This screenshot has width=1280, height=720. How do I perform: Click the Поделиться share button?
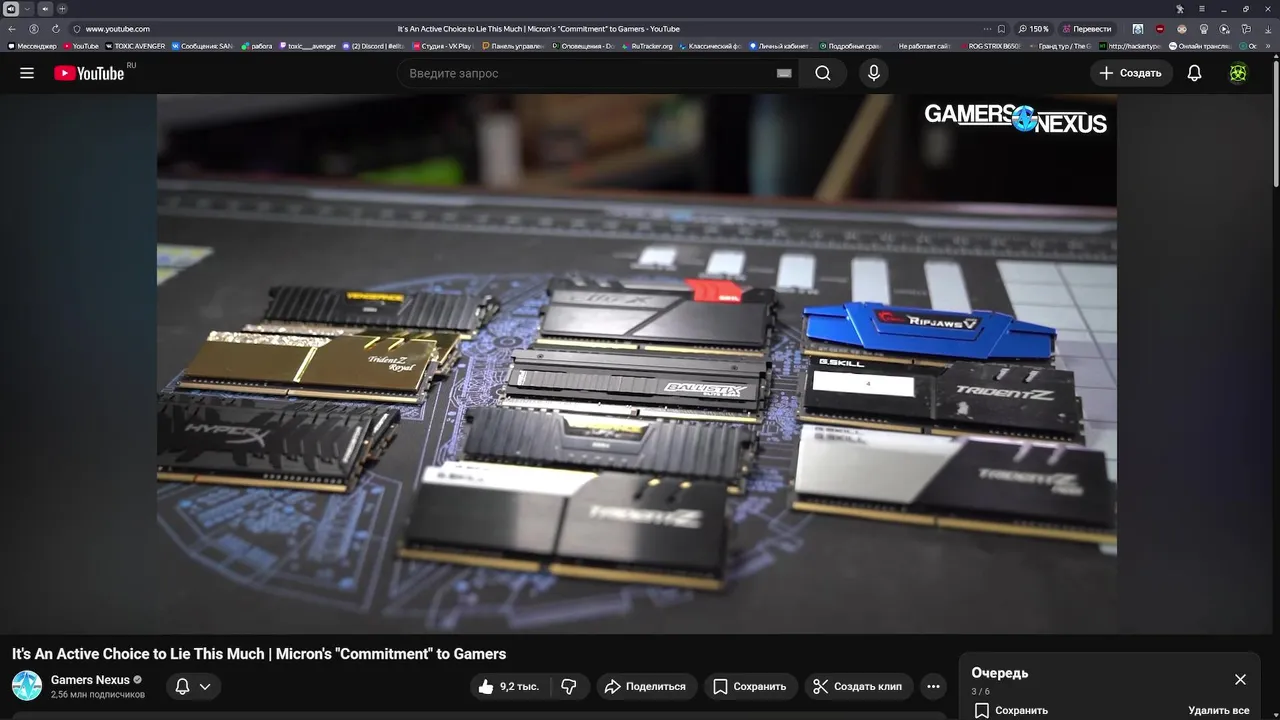(646, 686)
